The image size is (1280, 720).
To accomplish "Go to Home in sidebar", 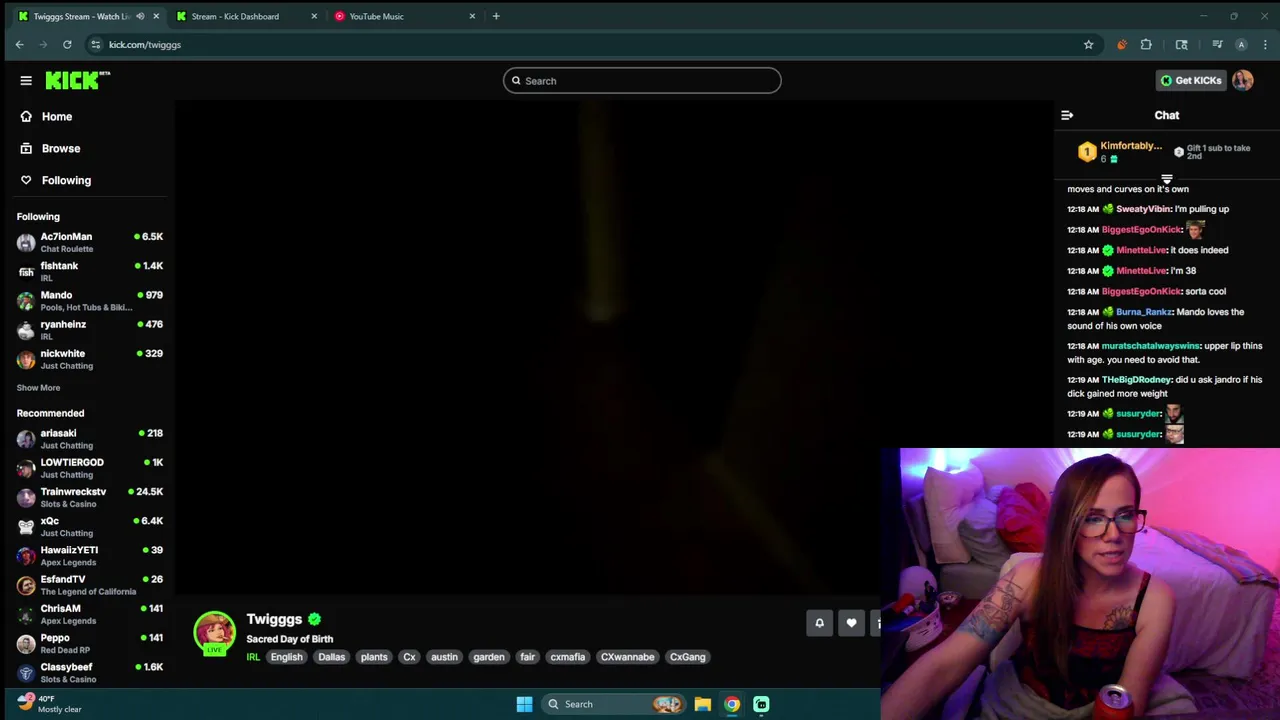I will pyautogui.click(x=57, y=117).
